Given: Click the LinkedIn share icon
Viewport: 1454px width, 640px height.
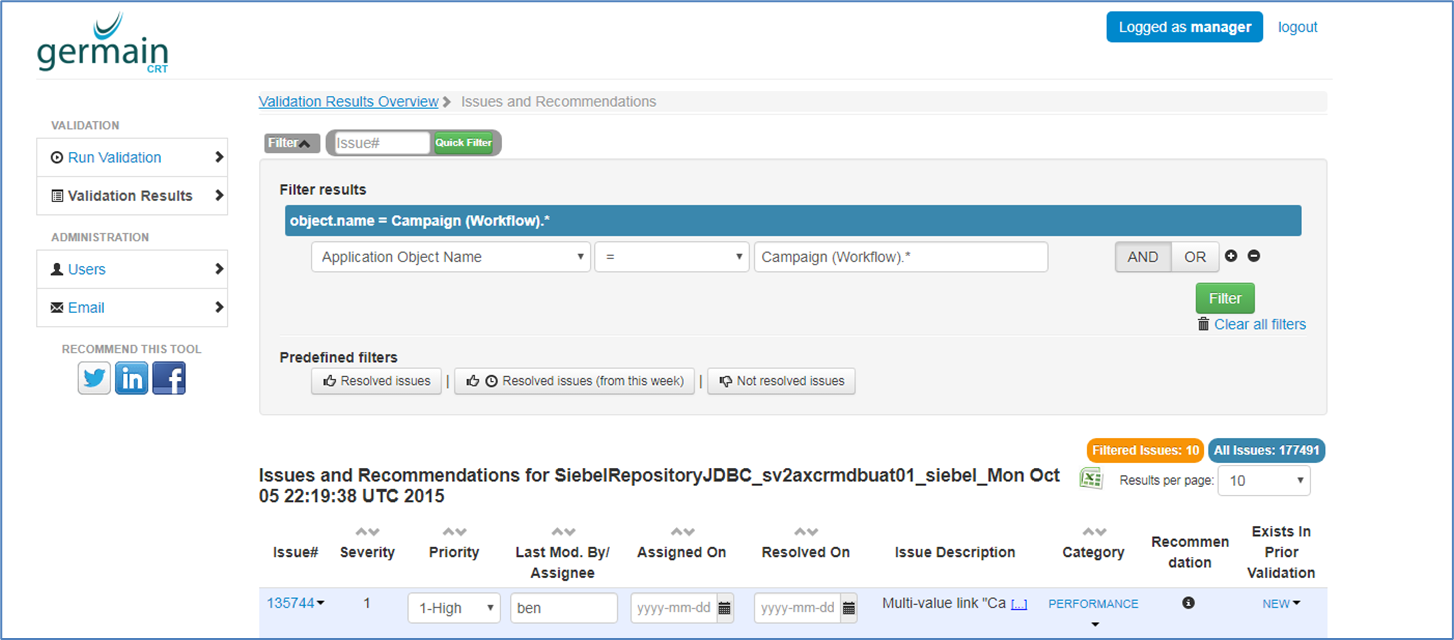Looking at the screenshot, I should 131,378.
